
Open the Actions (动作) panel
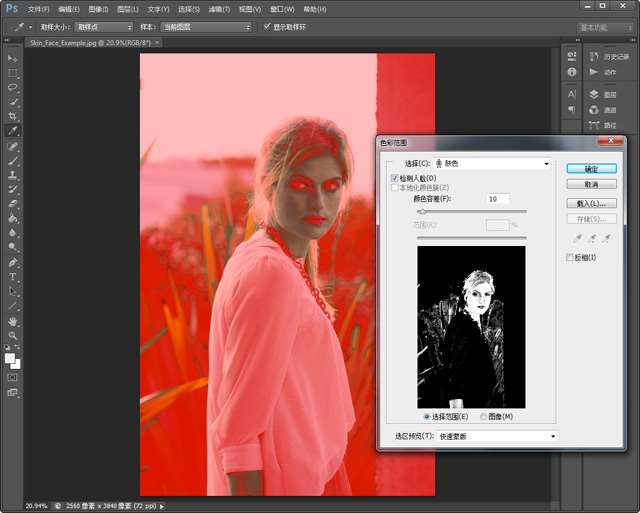(604, 72)
